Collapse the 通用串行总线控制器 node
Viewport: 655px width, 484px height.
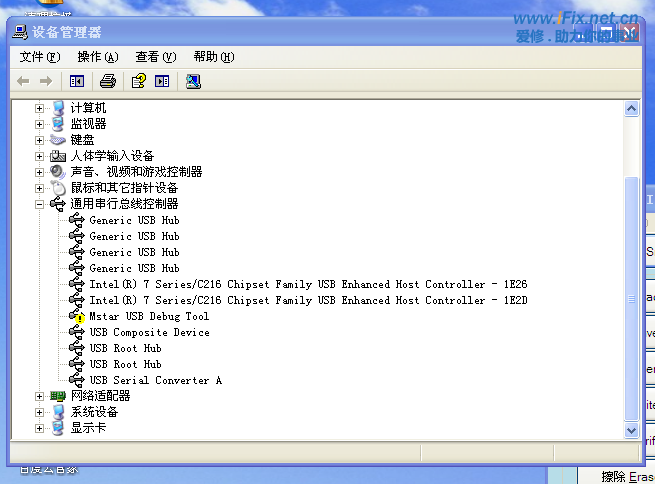click(39, 205)
